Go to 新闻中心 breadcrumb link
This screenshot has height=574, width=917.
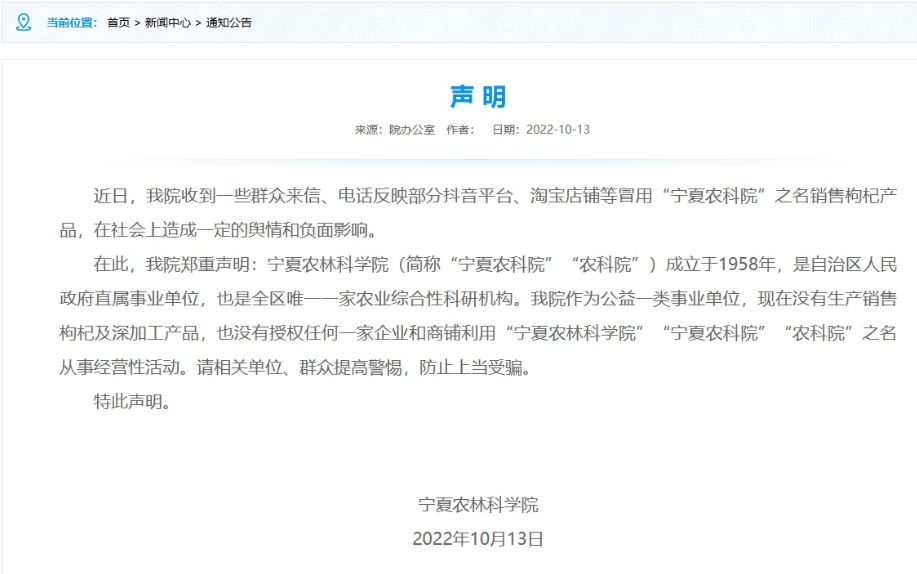pos(167,23)
